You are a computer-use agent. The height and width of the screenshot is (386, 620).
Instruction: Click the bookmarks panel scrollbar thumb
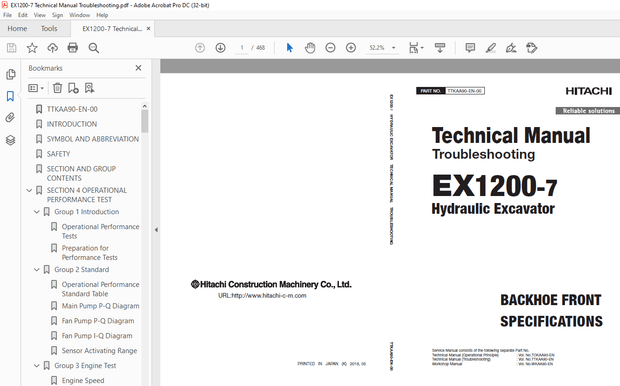(145, 121)
